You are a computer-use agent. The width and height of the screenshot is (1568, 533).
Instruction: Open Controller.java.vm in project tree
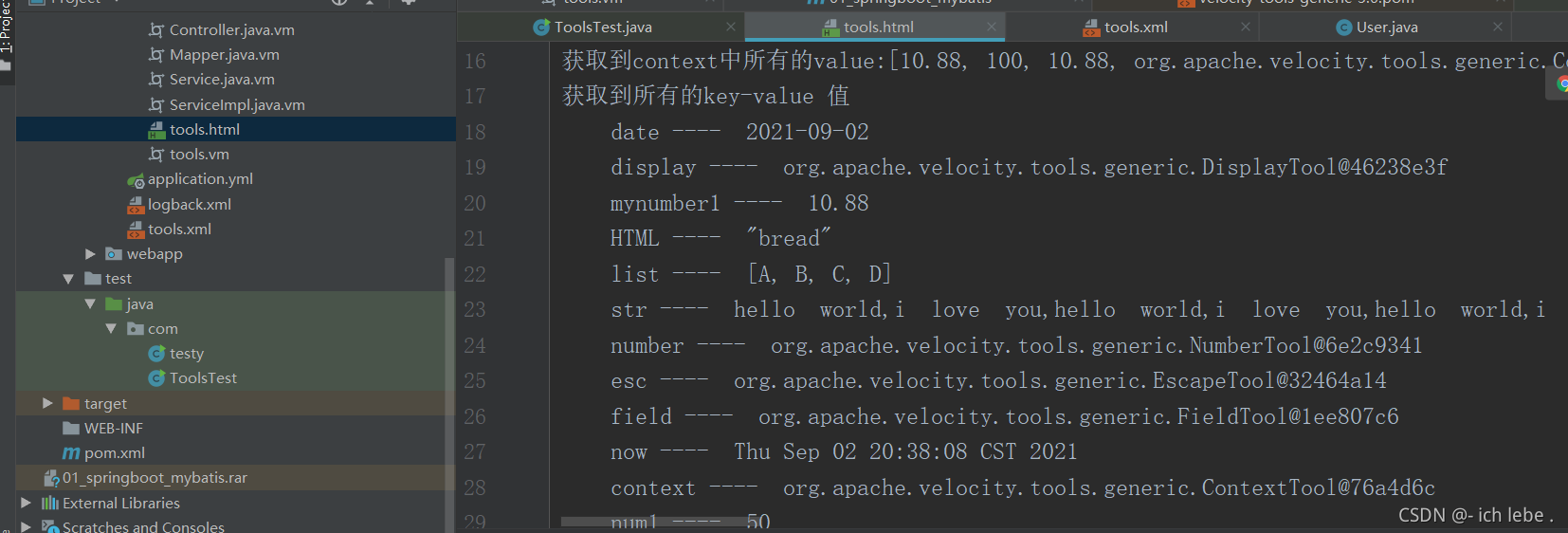[231, 30]
